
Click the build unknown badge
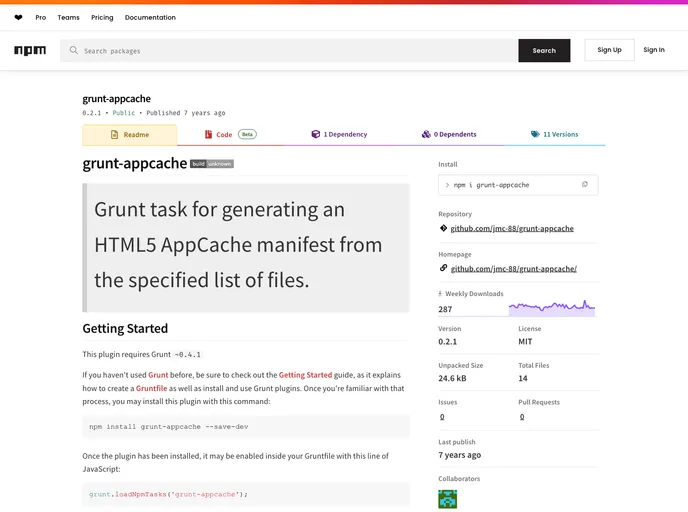click(x=212, y=164)
